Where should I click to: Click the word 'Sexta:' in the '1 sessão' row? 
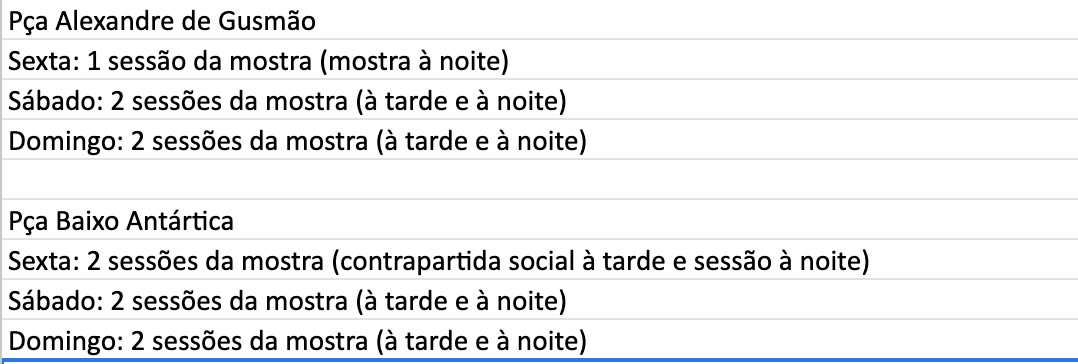[45, 61]
